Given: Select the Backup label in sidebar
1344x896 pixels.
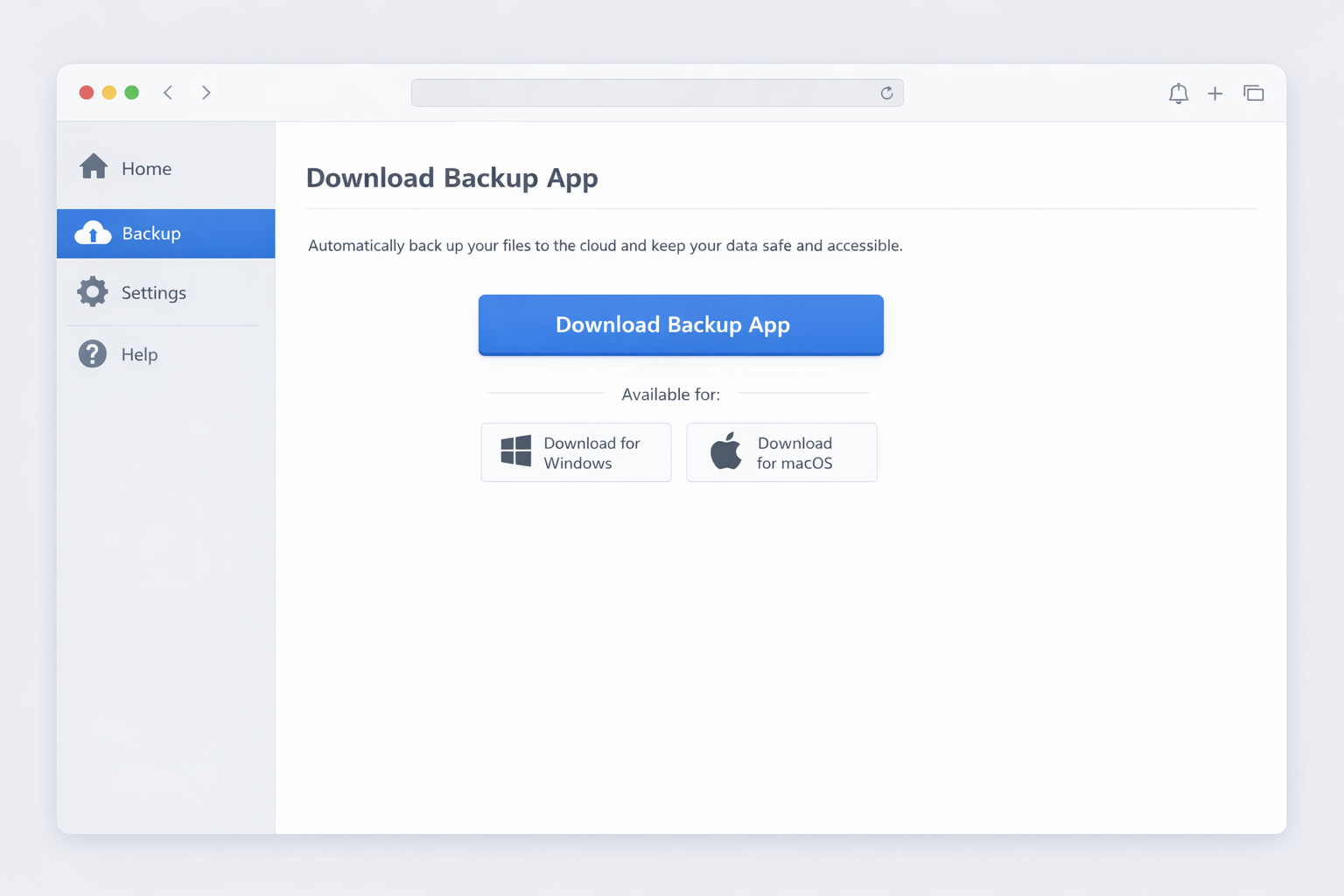Looking at the screenshot, I should coord(151,234).
